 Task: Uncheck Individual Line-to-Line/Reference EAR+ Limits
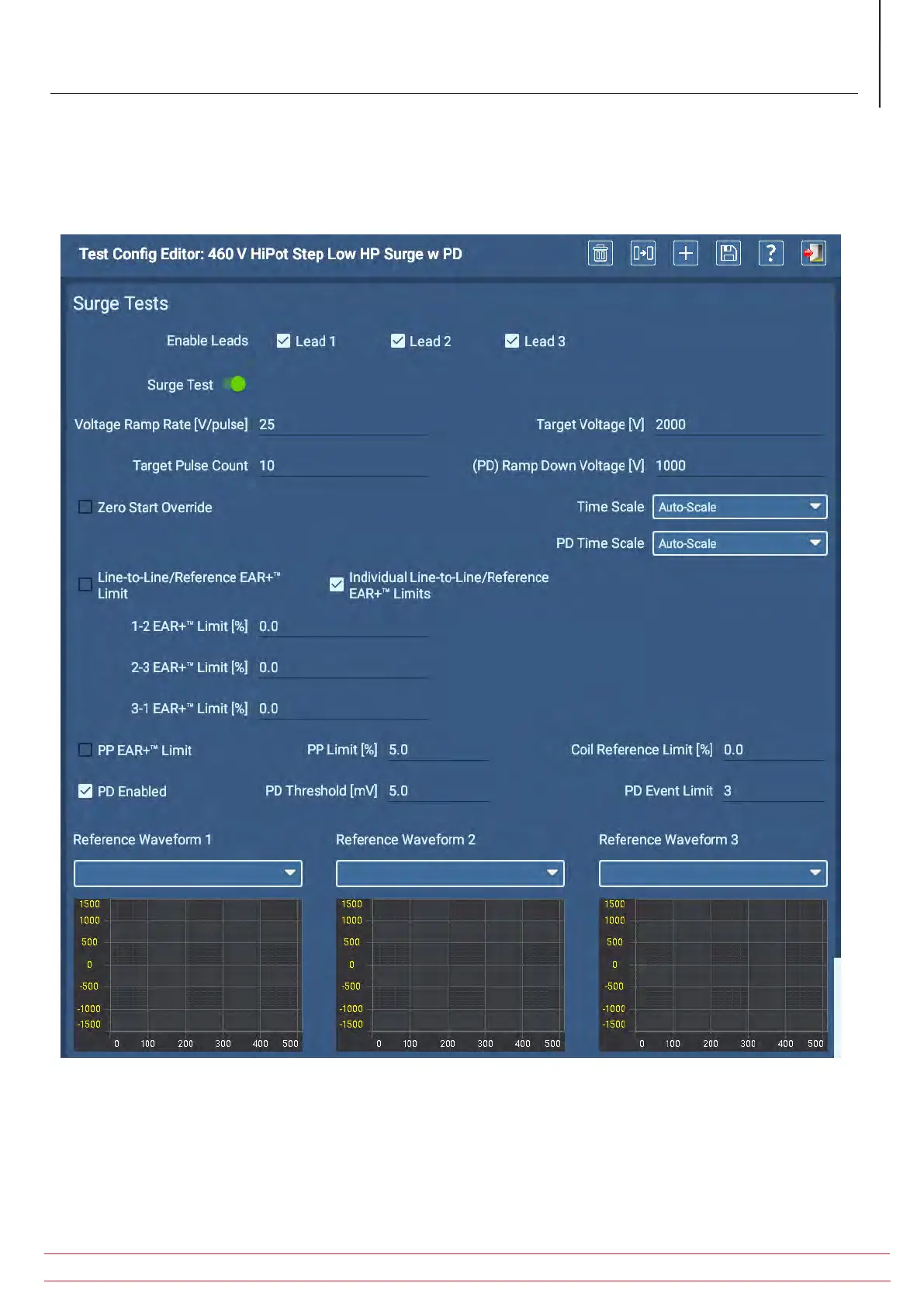point(337,584)
